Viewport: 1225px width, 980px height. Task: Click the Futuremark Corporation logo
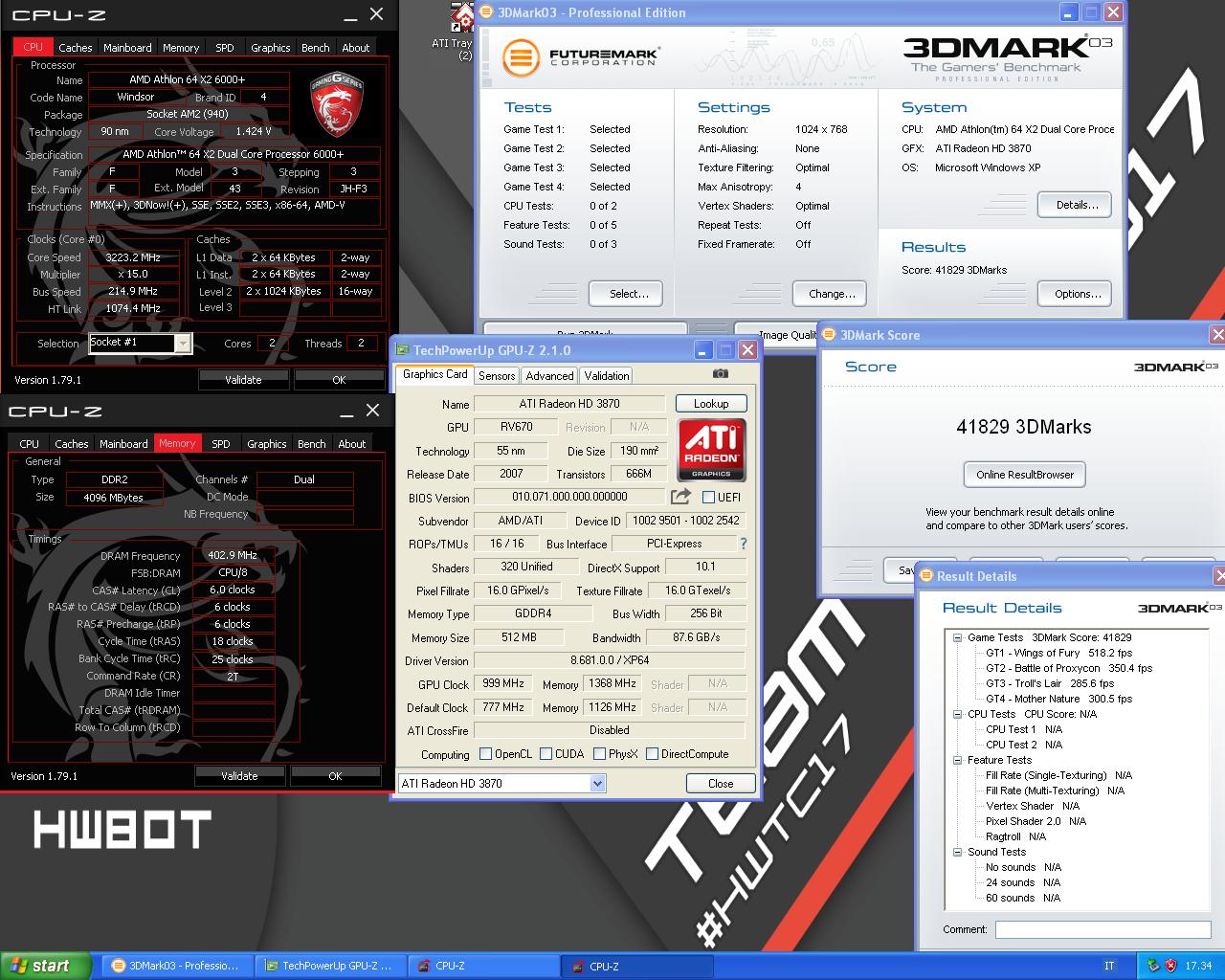coord(581,57)
